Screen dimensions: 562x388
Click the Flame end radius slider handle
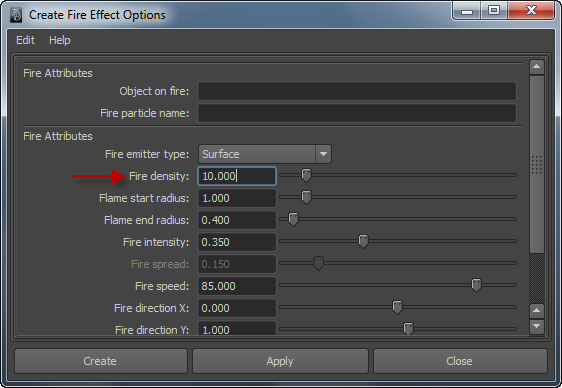(294, 219)
